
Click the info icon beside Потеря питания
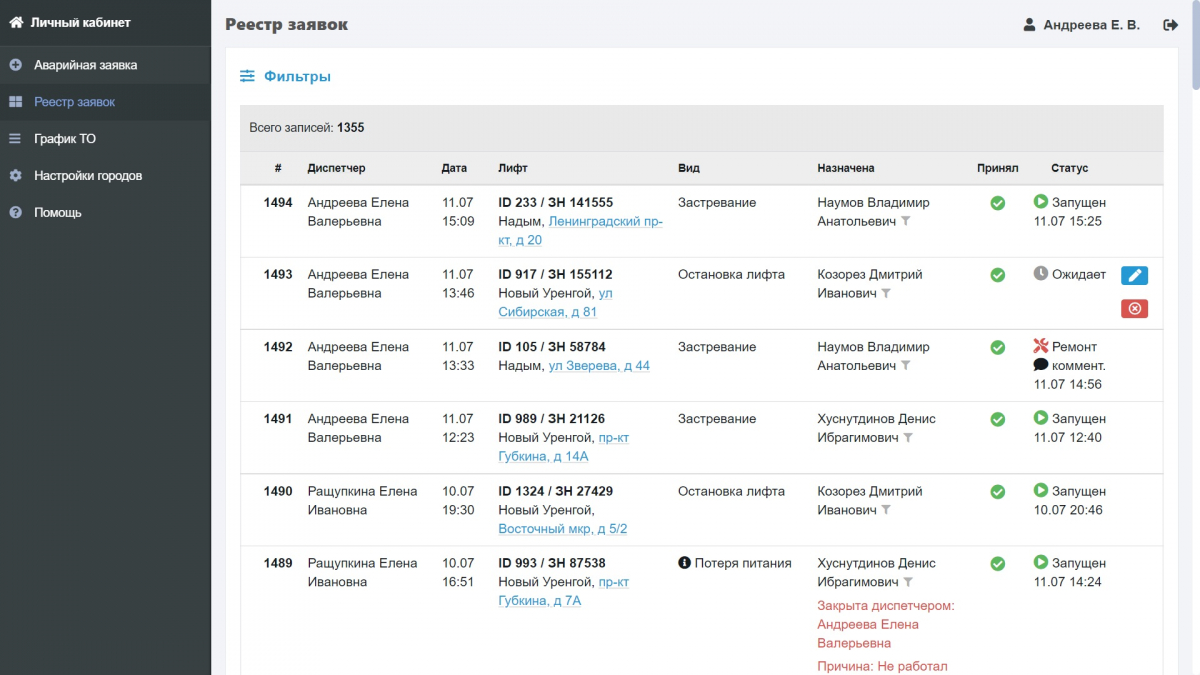(685, 563)
